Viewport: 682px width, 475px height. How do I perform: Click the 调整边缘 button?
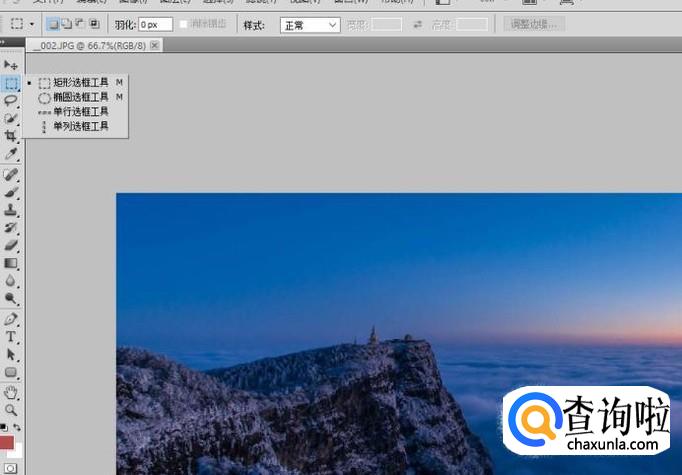tap(534, 24)
